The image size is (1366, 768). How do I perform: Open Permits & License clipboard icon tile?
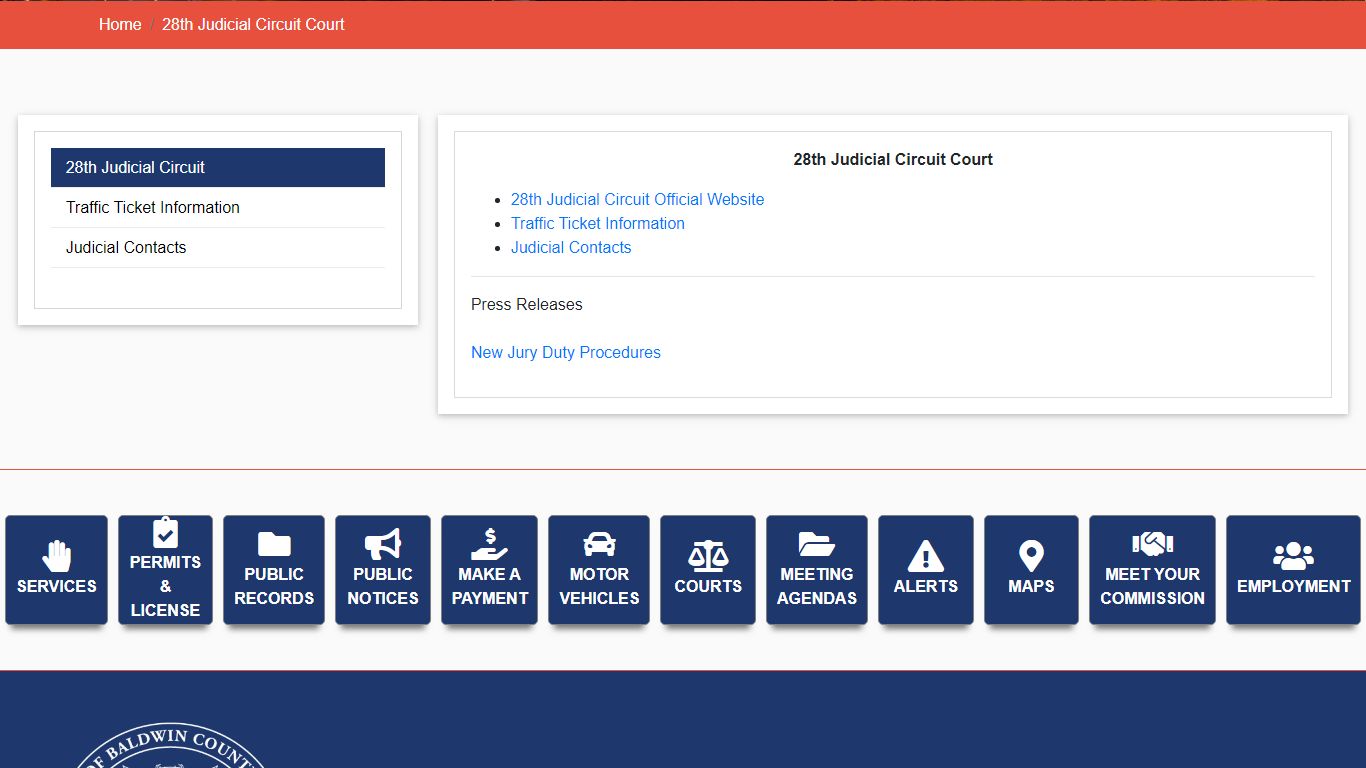pos(165,533)
